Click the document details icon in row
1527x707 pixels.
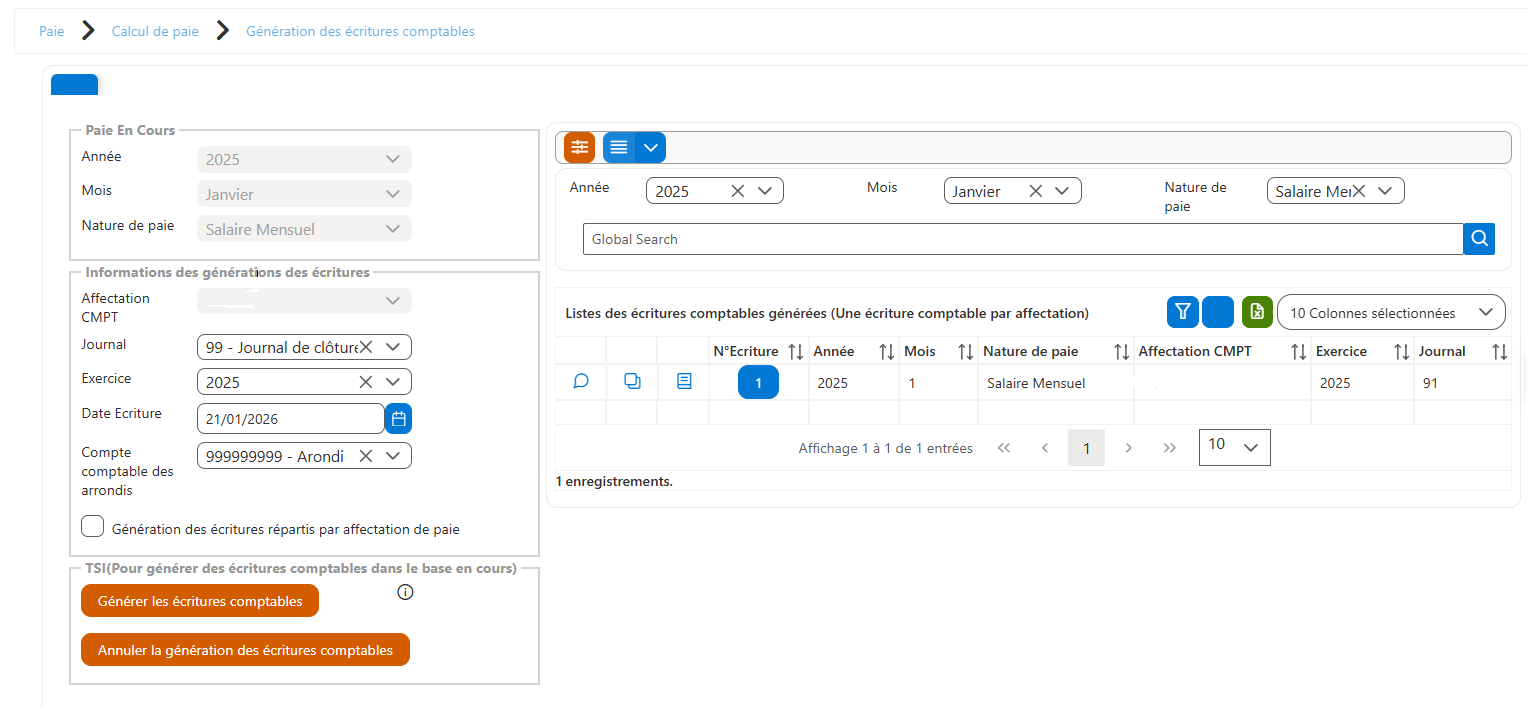click(684, 381)
